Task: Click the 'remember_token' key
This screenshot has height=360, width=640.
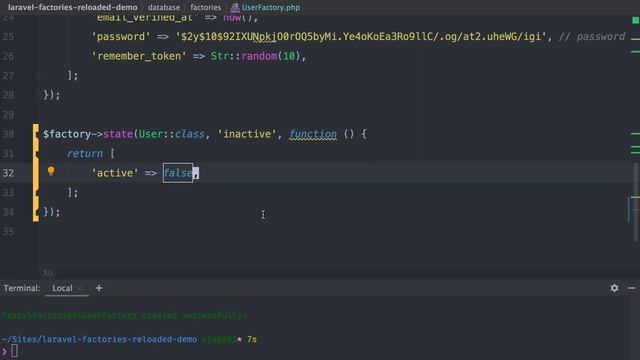Action: [139, 56]
